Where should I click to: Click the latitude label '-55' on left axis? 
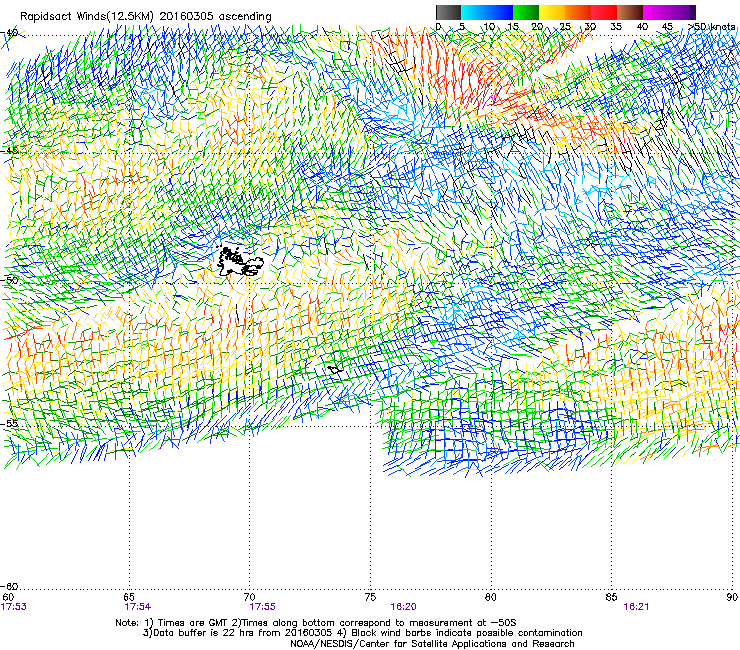coord(9,423)
